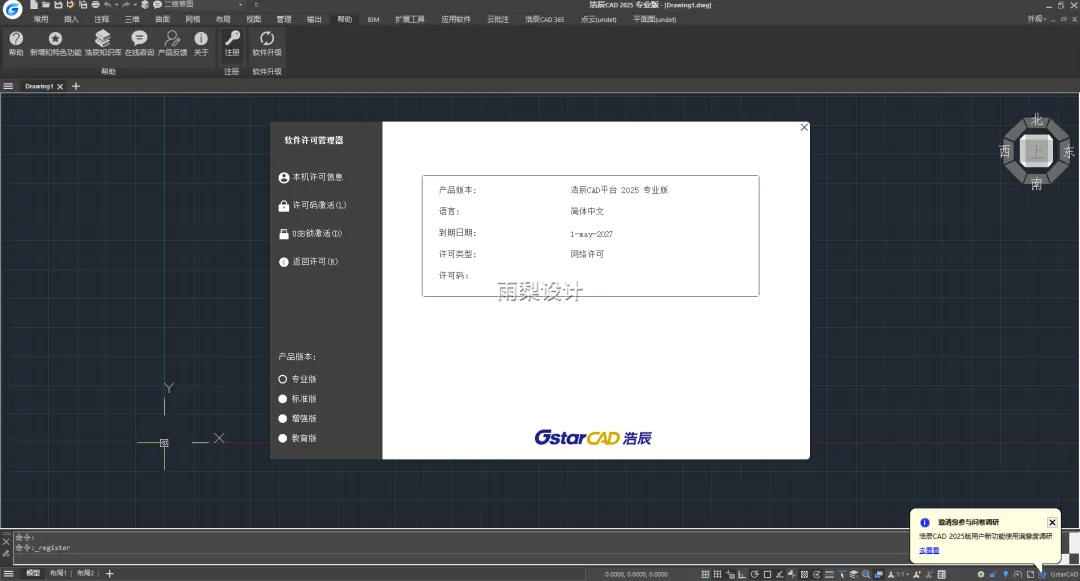Add a new layout with plus button
Image resolution: width=1080 pixels, height=581 pixels.
click(110, 573)
